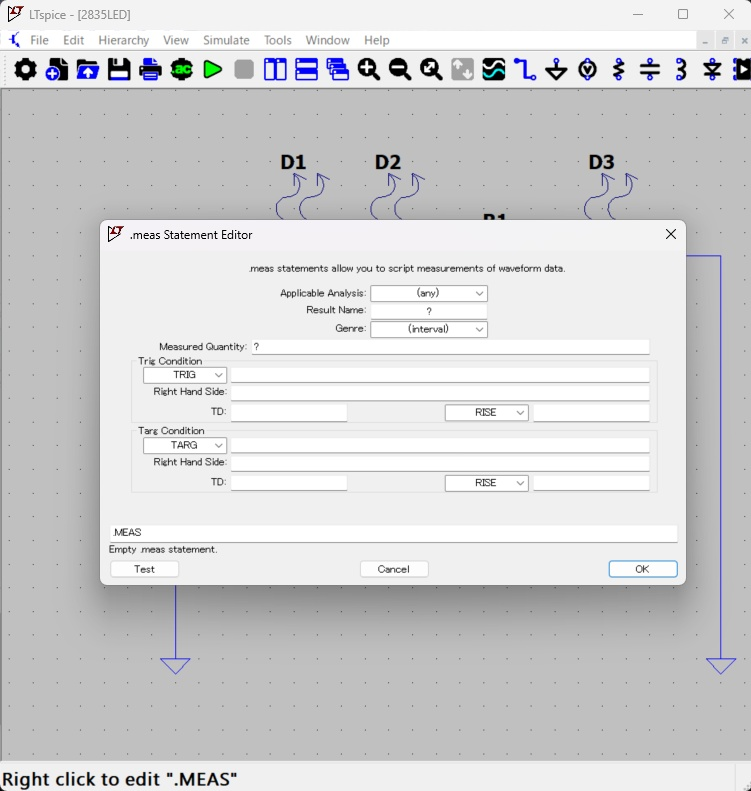Open the Control Panel gear icon
This screenshot has height=791, width=751.
pyautogui.click(x=25, y=69)
